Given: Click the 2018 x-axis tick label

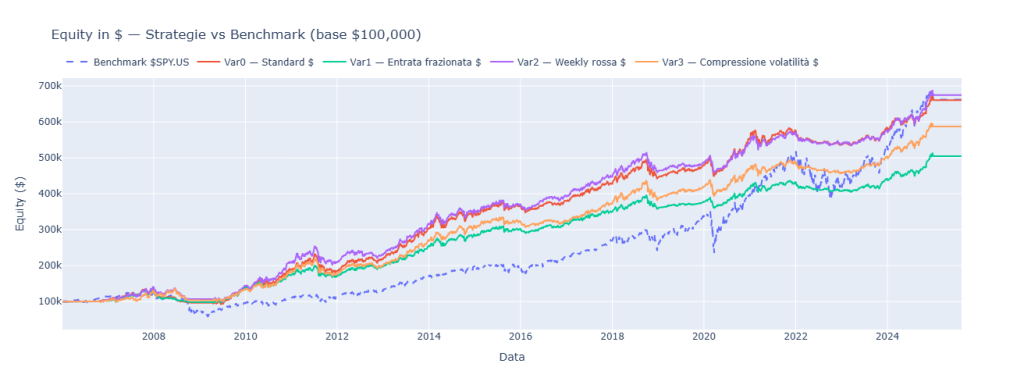Looking at the screenshot, I should (612, 336).
